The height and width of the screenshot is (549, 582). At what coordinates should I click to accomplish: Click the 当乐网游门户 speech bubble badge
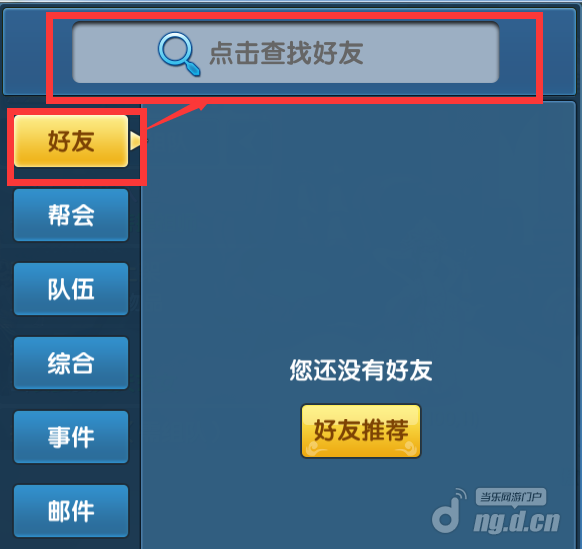pos(511,497)
